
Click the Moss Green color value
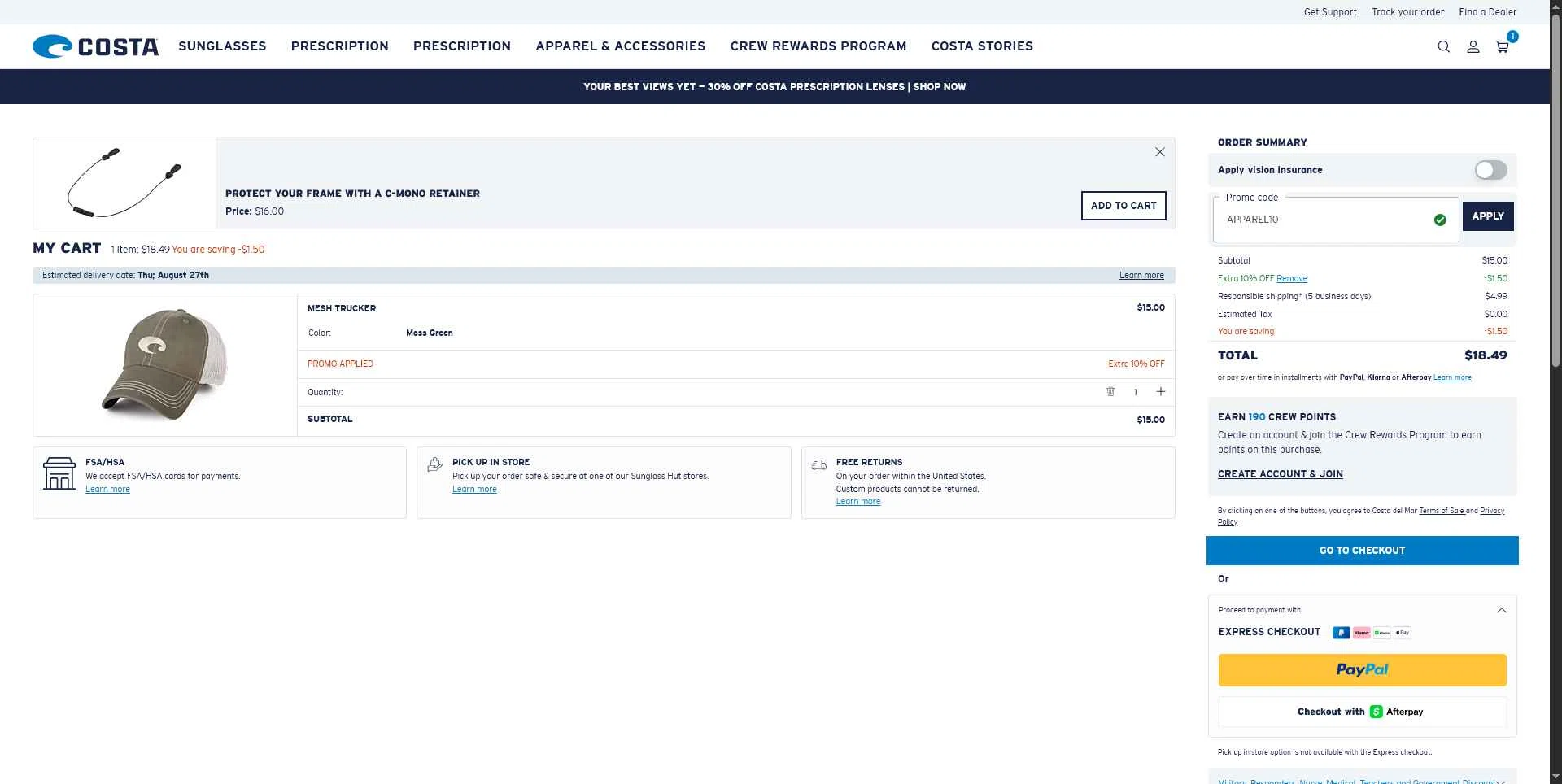(430, 333)
